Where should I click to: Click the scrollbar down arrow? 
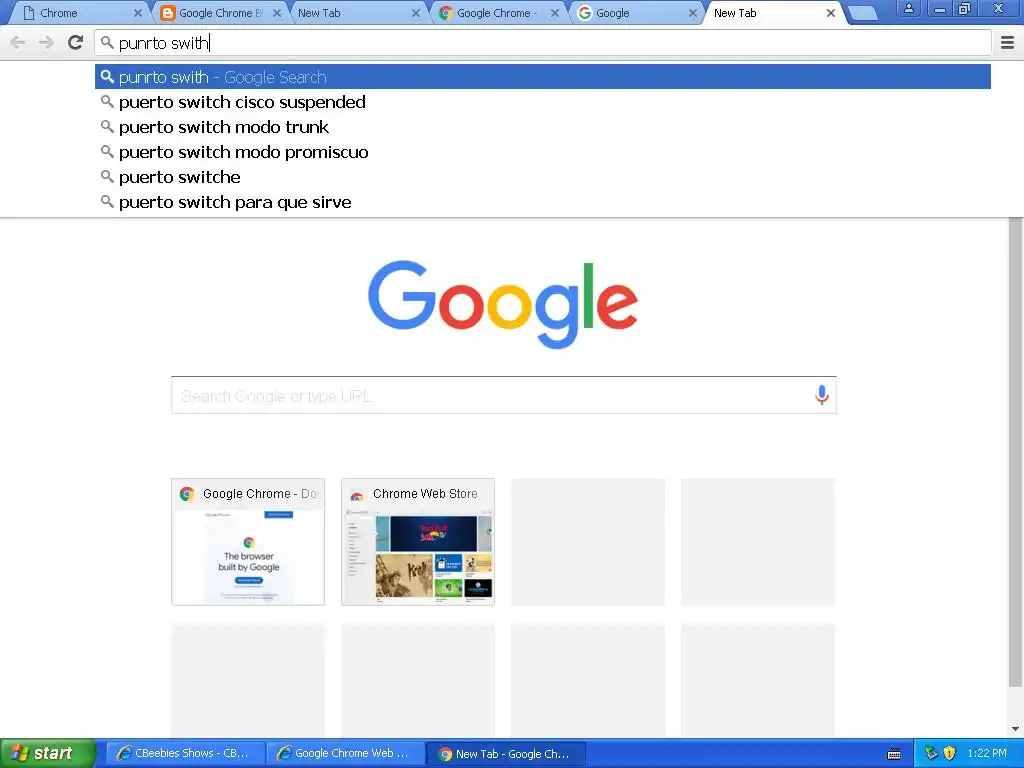tap(1016, 729)
